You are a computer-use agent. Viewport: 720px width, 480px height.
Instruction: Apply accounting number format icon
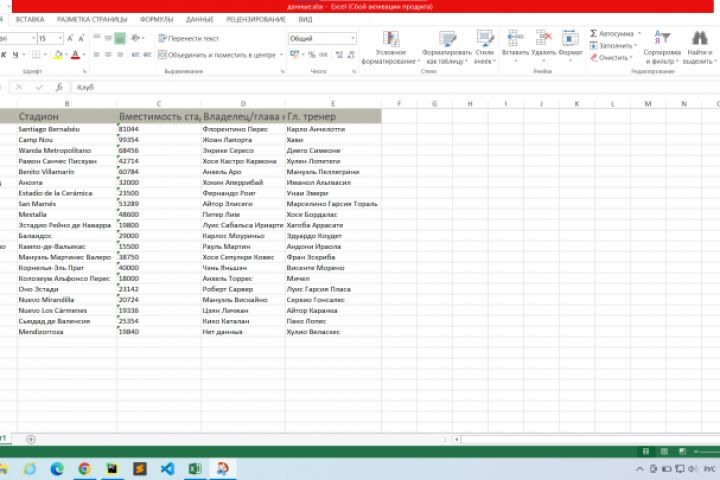coord(294,55)
